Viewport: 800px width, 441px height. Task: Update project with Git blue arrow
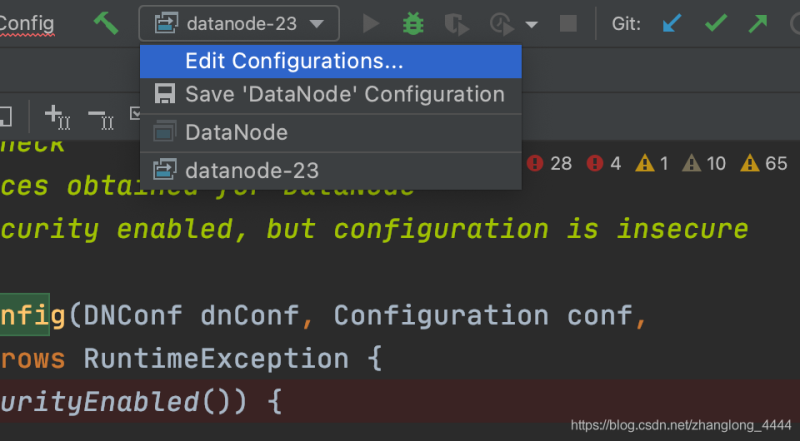click(675, 23)
